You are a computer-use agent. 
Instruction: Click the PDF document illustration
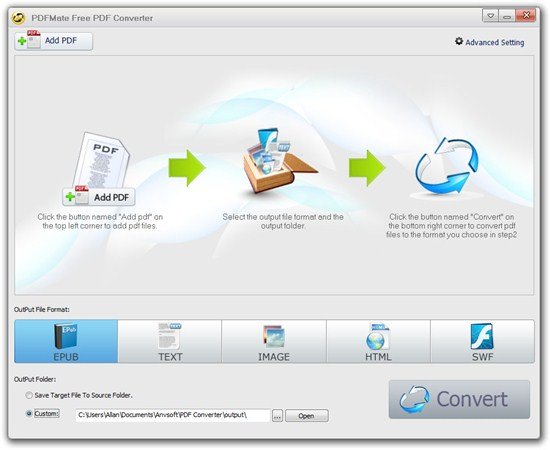point(101,161)
